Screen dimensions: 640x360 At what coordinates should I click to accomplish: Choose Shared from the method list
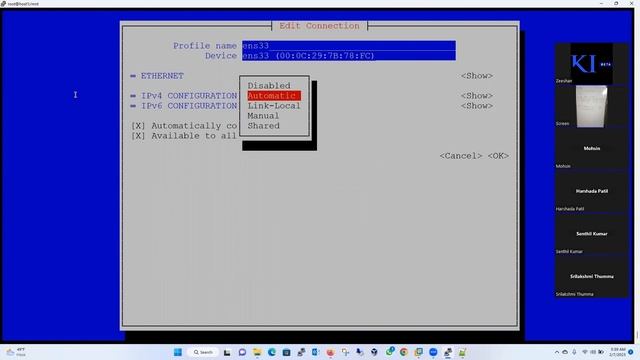[x=263, y=126]
